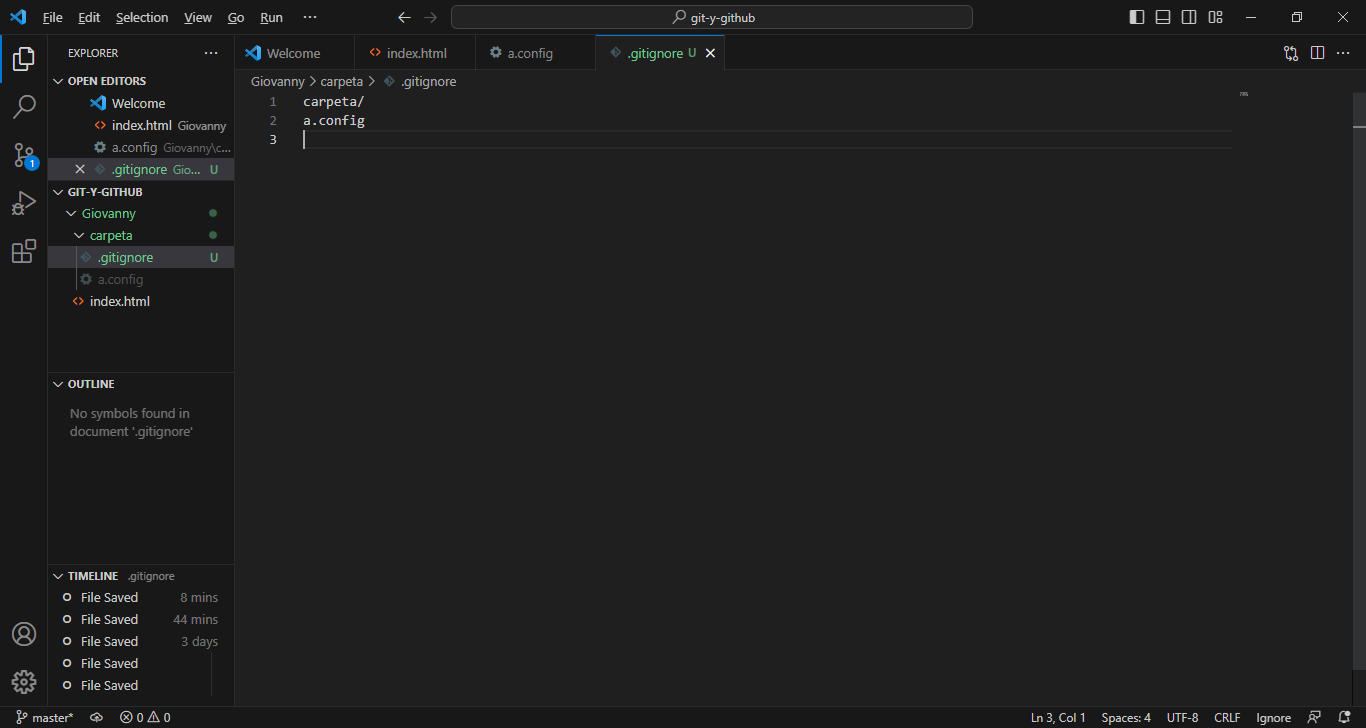Screen dimensions: 1366x728
Task: Click the feedback icon in status bar
Action: 1314,717
